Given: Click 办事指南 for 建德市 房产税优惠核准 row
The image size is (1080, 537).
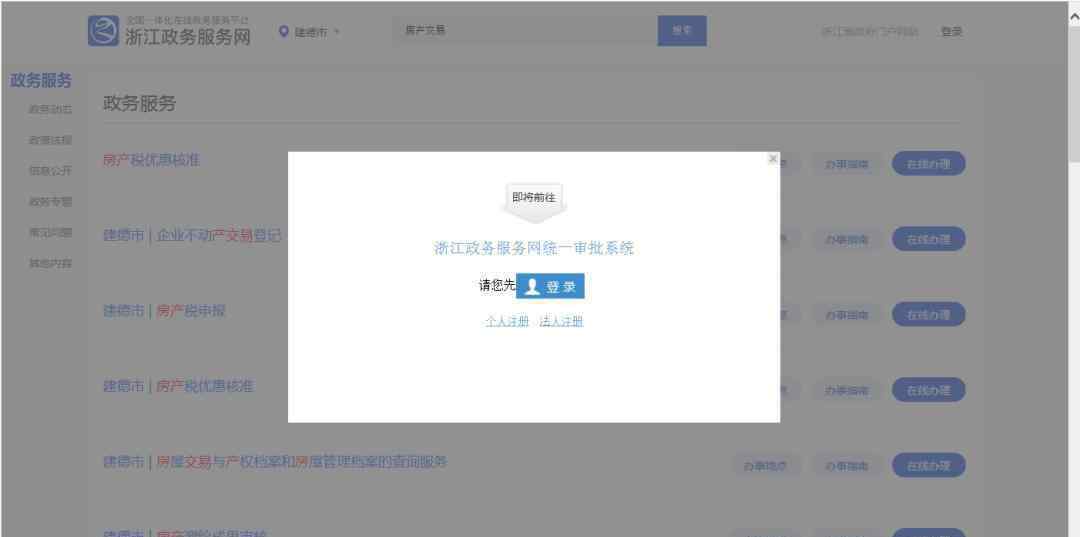Looking at the screenshot, I should point(847,390).
